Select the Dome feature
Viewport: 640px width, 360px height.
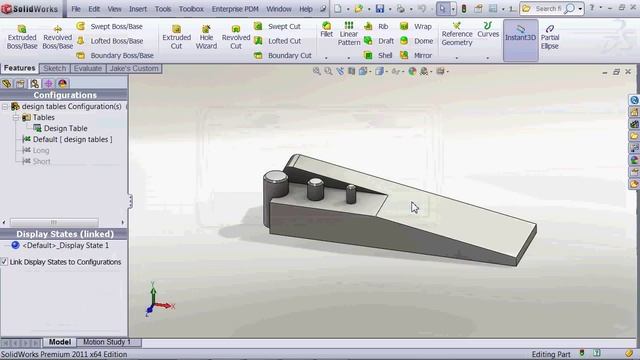pos(416,41)
